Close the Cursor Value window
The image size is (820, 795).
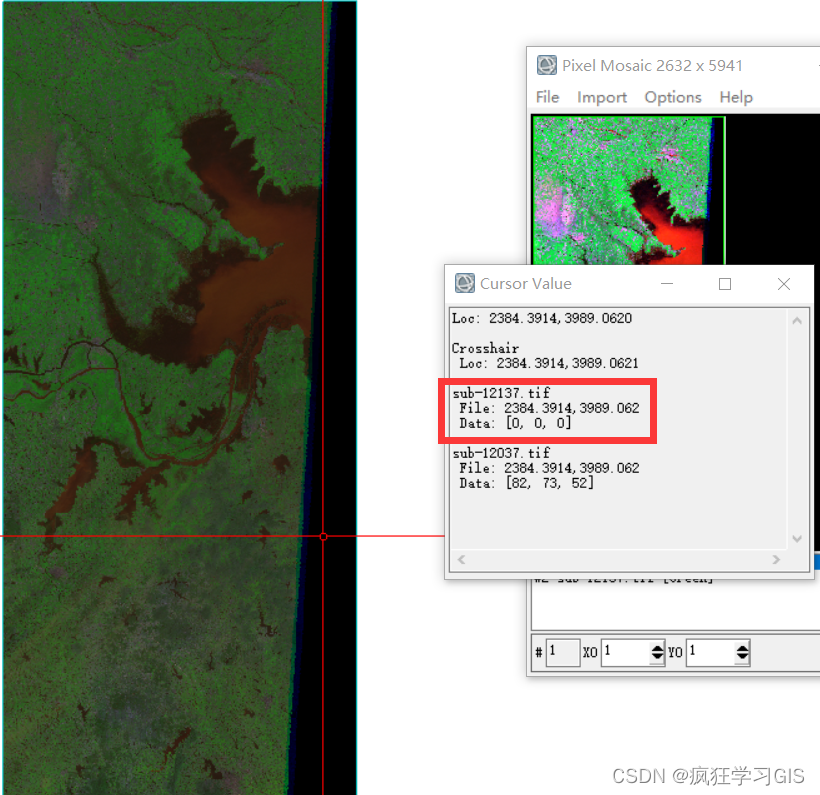tap(783, 283)
